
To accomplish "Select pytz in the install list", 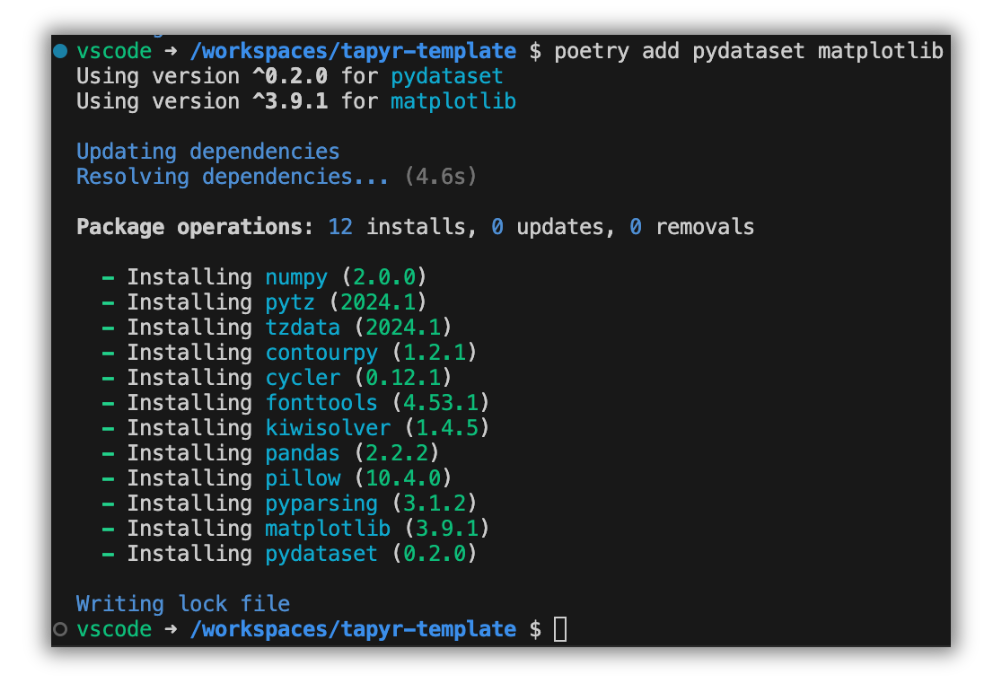I will point(290,302).
